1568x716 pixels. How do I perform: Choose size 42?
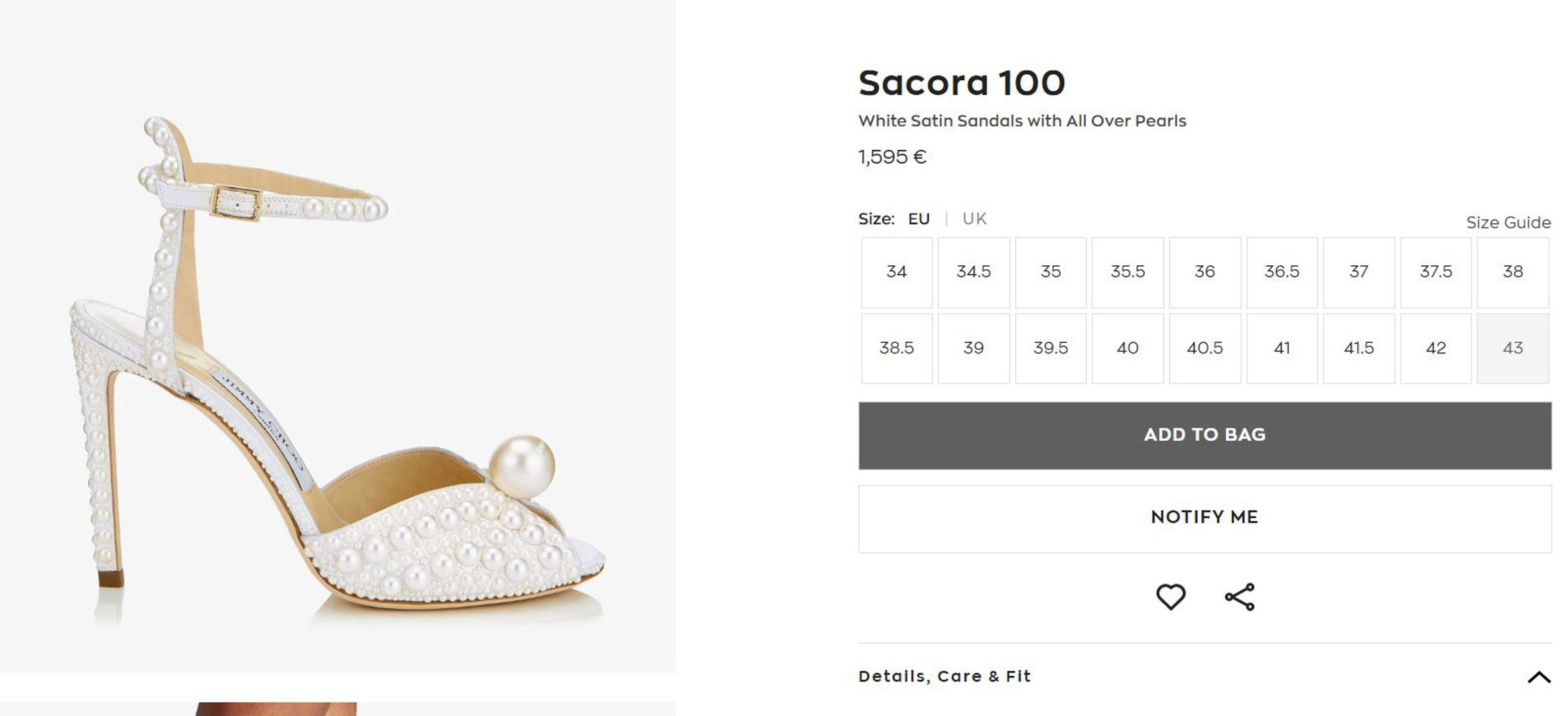coord(1435,349)
